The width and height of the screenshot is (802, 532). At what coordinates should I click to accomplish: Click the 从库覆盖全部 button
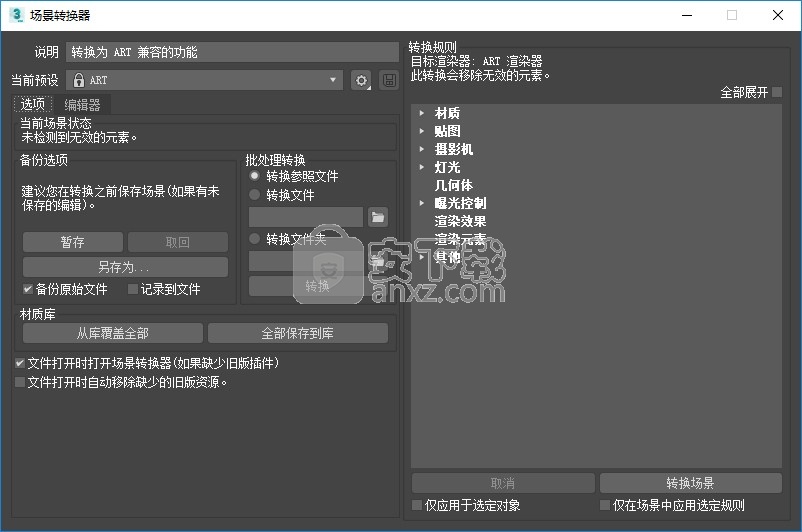113,334
